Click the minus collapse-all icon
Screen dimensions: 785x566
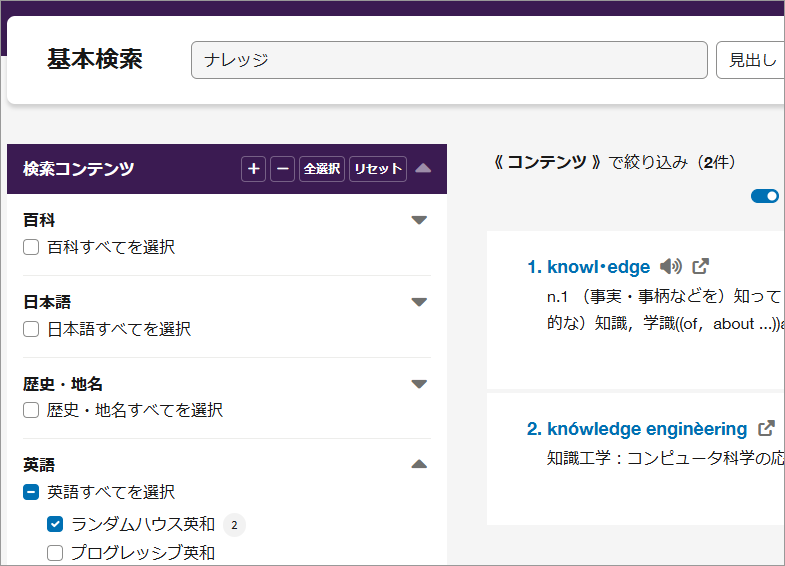(x=282, y=169)
